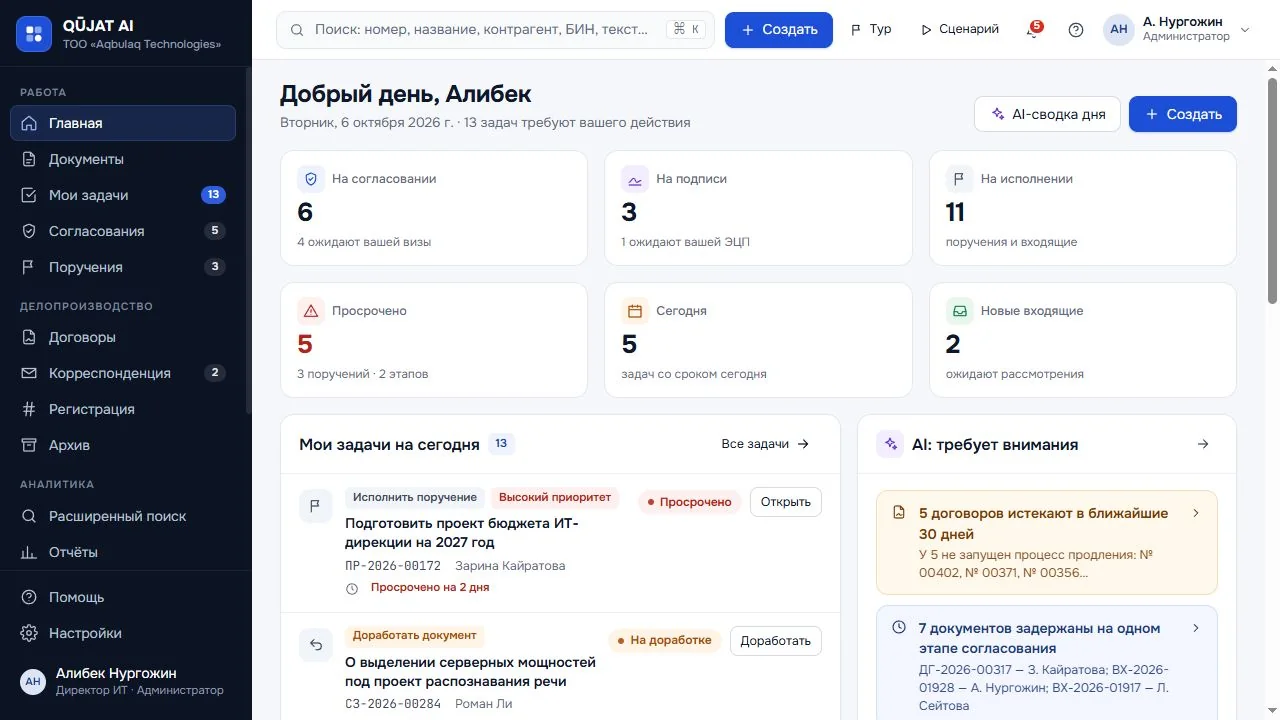Click the QUJAT AI logo icon
The width and height of the screenshot is (1280, 720).
[34, 33]
